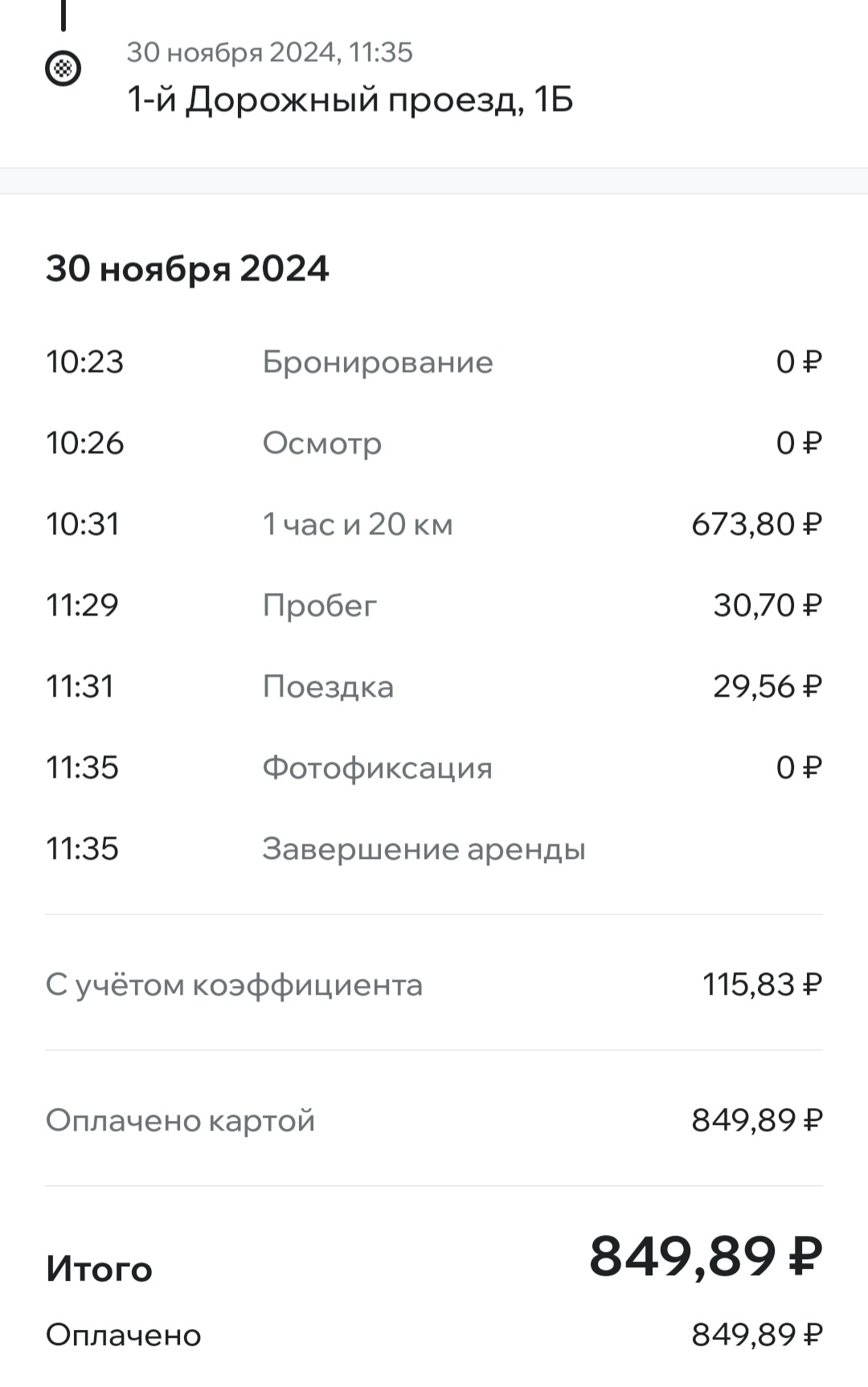Tap the 1 час и 20 км tariff row

tap(434, 524)
